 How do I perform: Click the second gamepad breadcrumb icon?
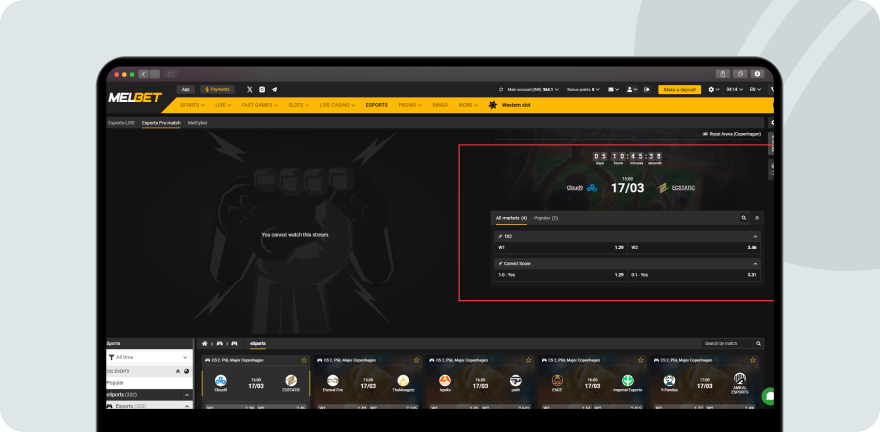click(235, 343)
